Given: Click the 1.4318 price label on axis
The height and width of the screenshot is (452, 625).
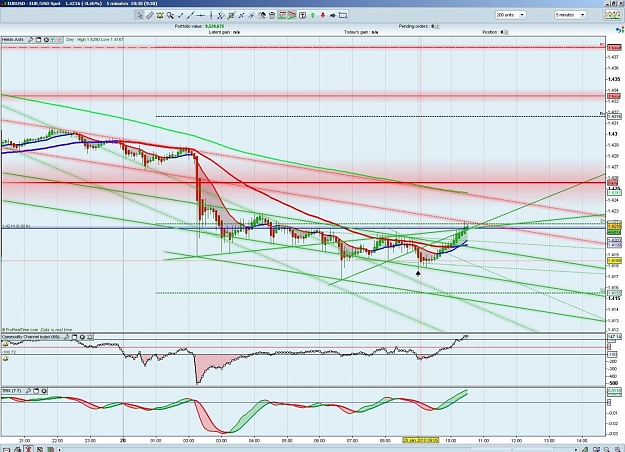Looking at the screenshot, I should pyautogui.click(x=614, y=117).
